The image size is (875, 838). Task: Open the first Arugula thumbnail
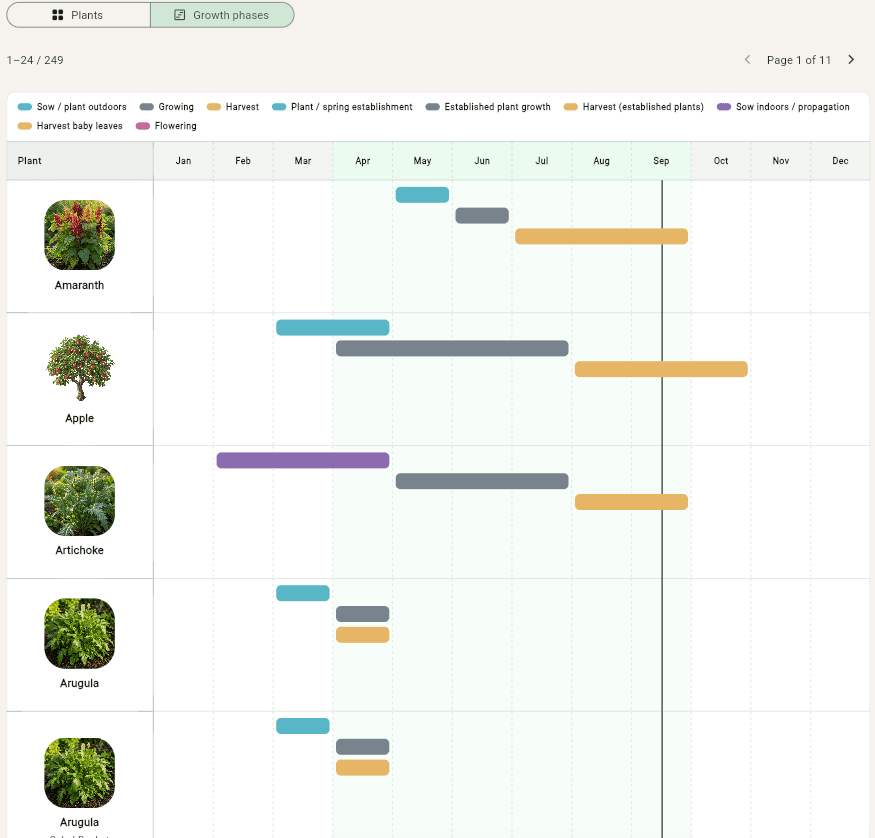[x=79, y=633]
